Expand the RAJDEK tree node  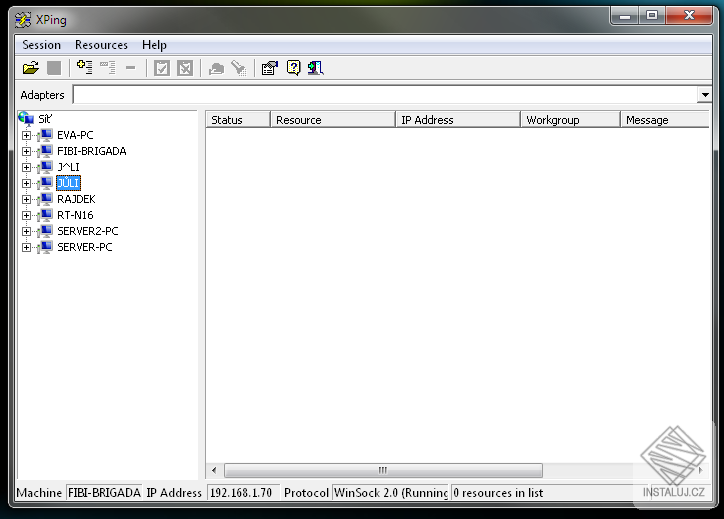pyautogui.click(x=26, y=199)
